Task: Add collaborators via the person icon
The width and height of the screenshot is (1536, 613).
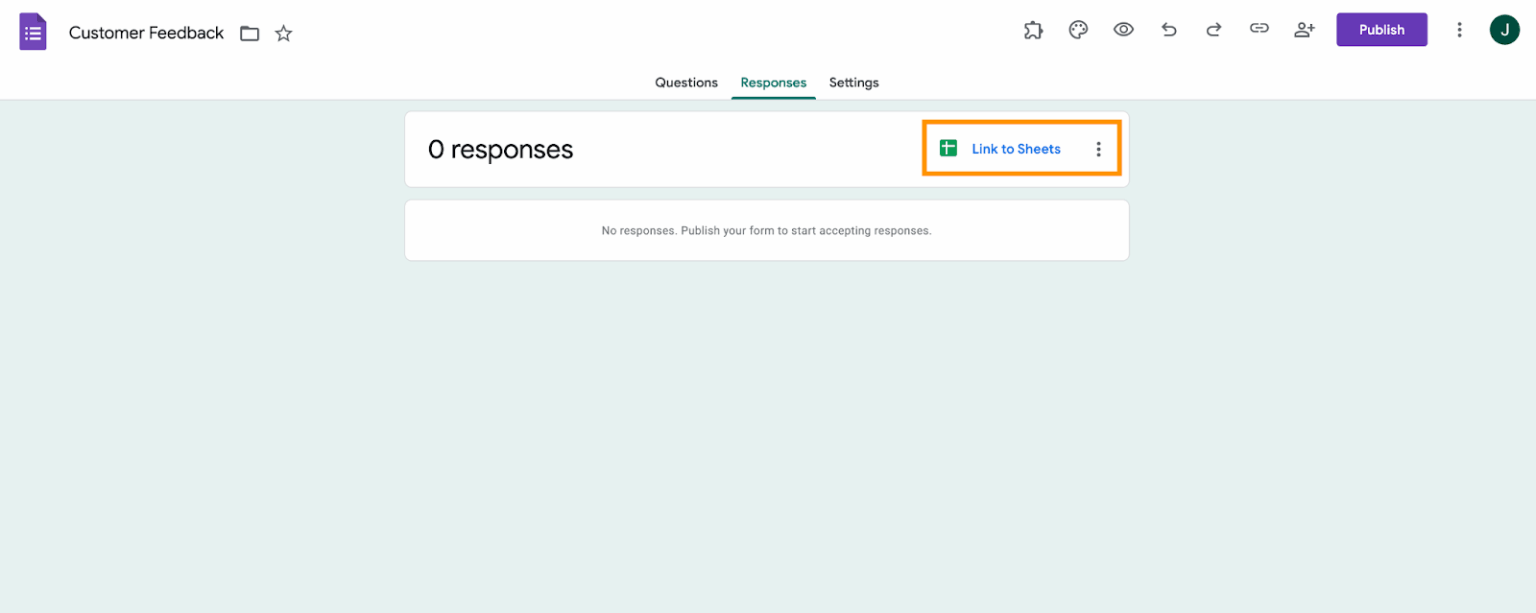Action: pyautogui.click(x=1304, y=30)
